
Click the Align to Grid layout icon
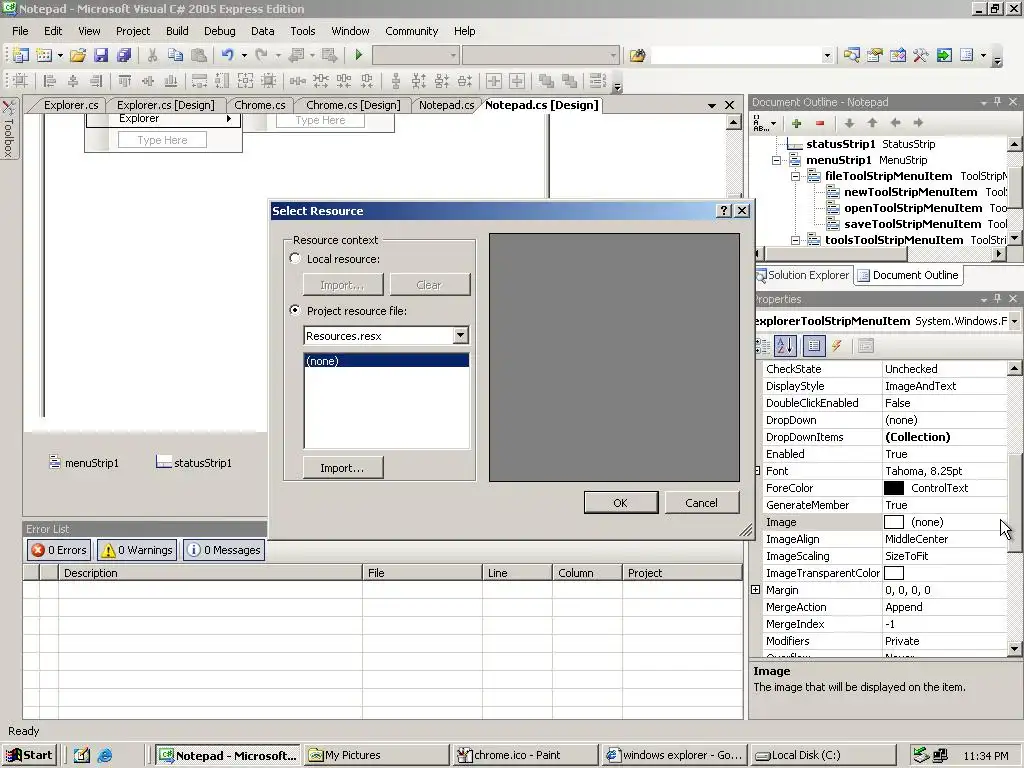20,81
